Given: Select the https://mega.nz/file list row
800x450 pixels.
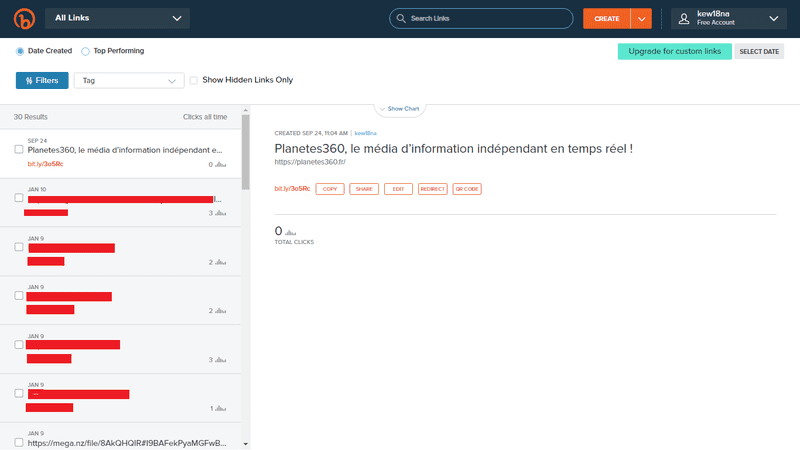Looking at the screenshot, I should 127,443.
